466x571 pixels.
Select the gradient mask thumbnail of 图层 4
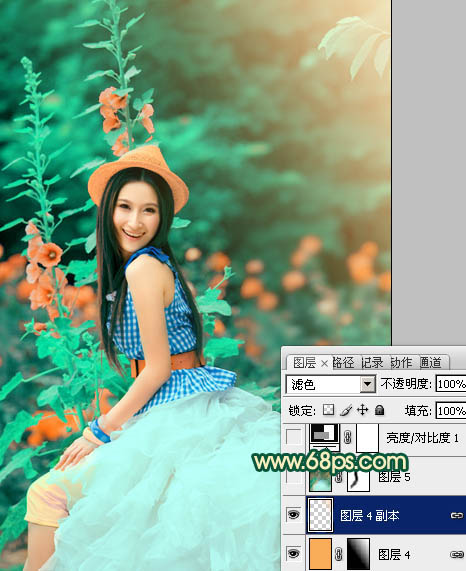[358, 554]
